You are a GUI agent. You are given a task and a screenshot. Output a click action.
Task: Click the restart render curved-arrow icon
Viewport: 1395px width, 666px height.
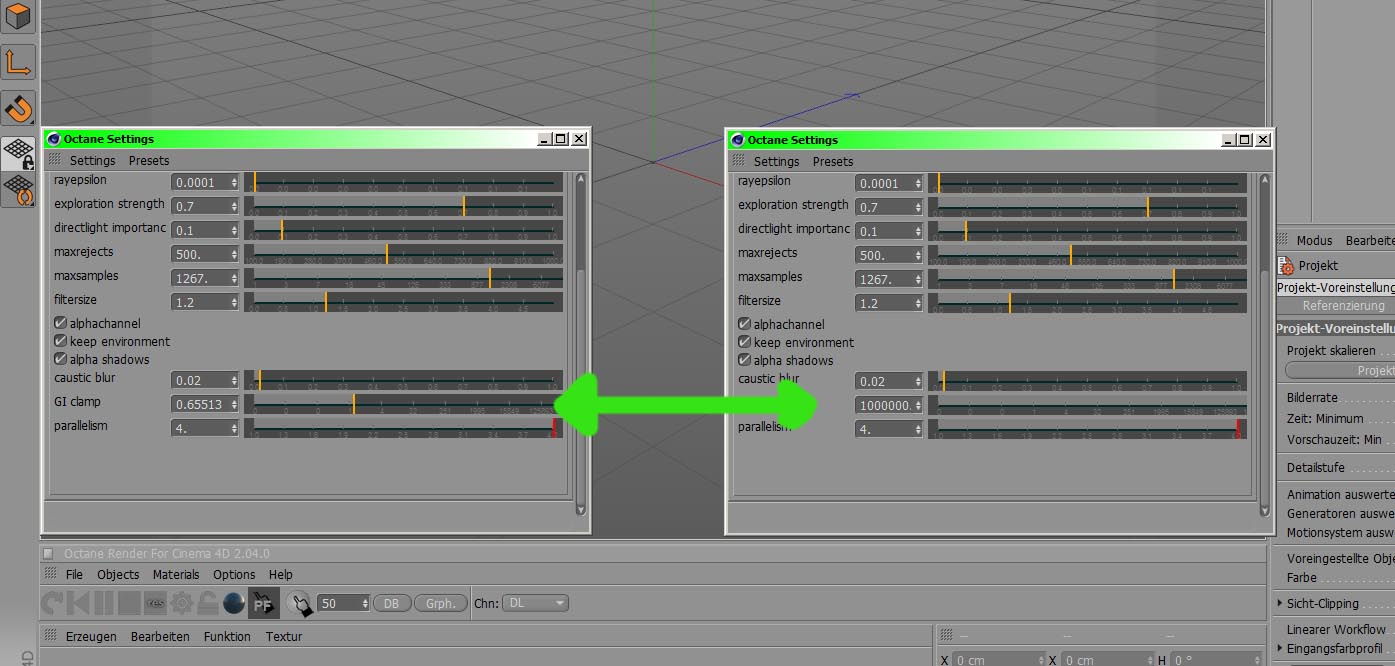coord(52,603)
